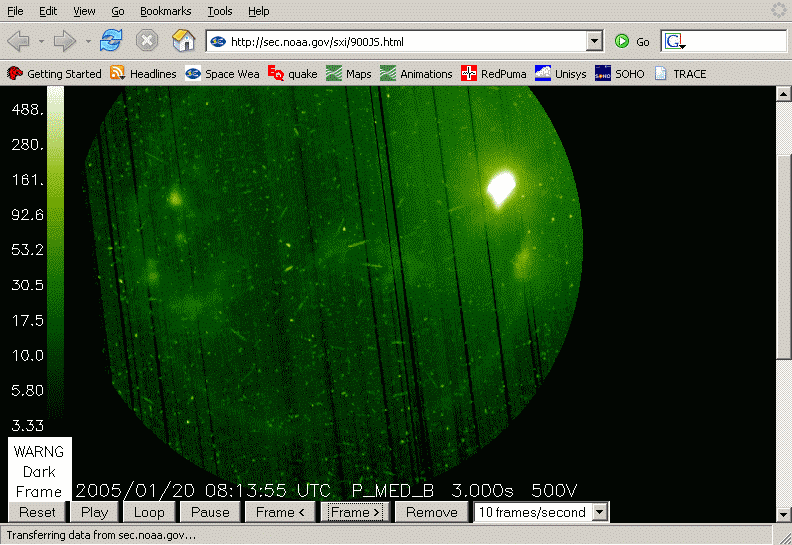The width and height of the screenshot is (792, 545).
Task: Click the Transferring data status text
Action: 101,535
